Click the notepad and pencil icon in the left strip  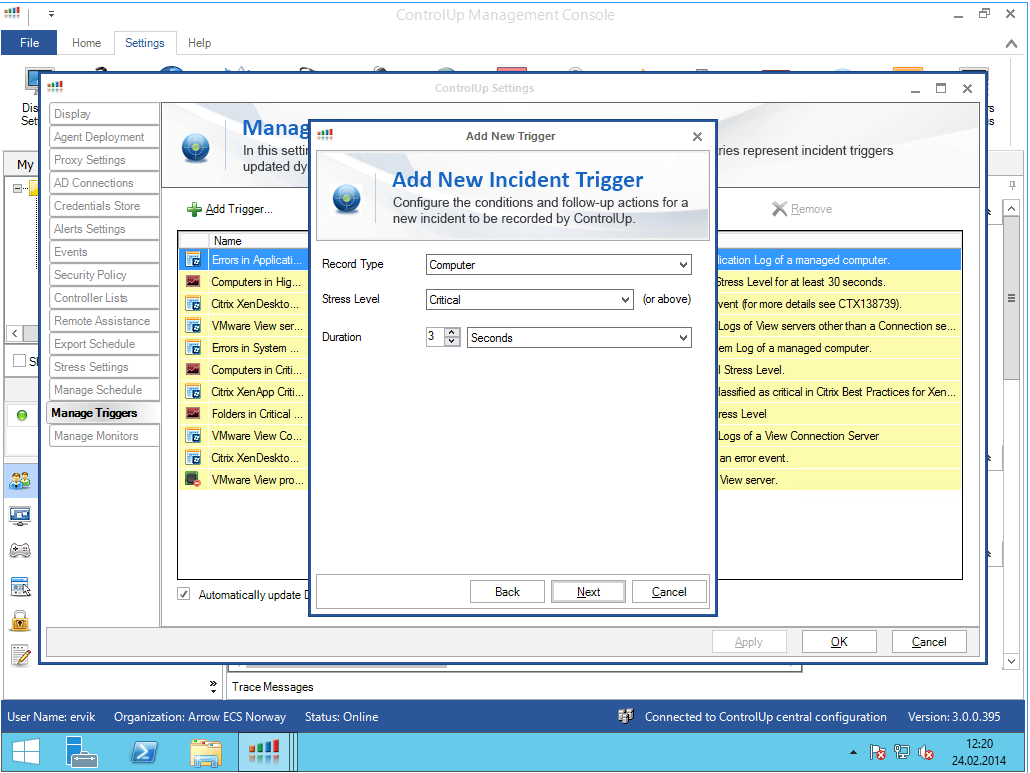(20, 655)
